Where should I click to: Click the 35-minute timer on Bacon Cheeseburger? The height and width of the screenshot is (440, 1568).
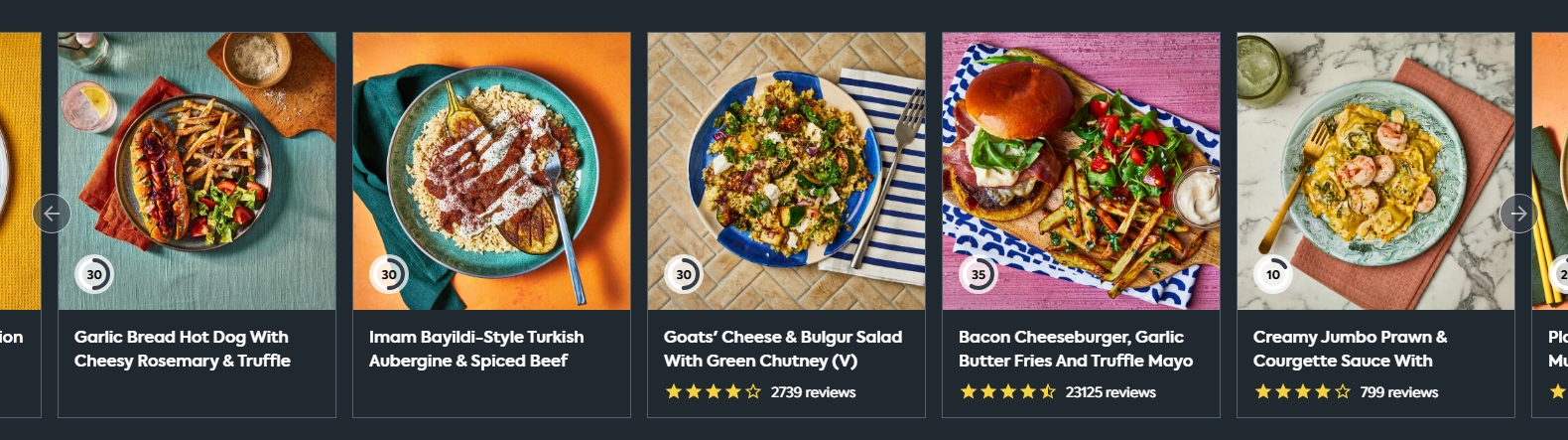(x=979, y=274)
